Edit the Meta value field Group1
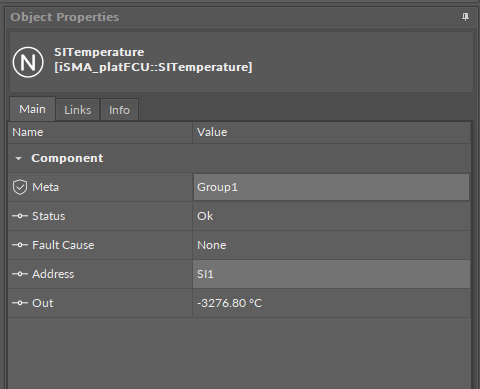Viewport: 480px width, 389px height. click(331, 187)
